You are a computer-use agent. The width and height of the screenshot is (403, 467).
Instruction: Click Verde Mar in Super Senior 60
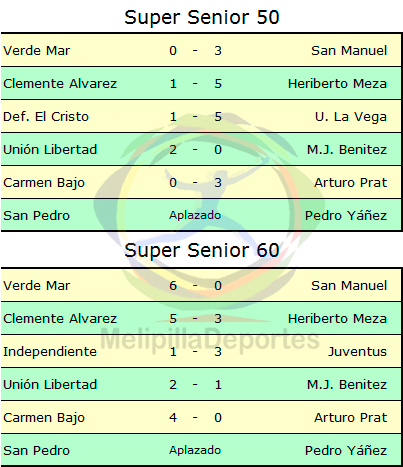[37, 286]
